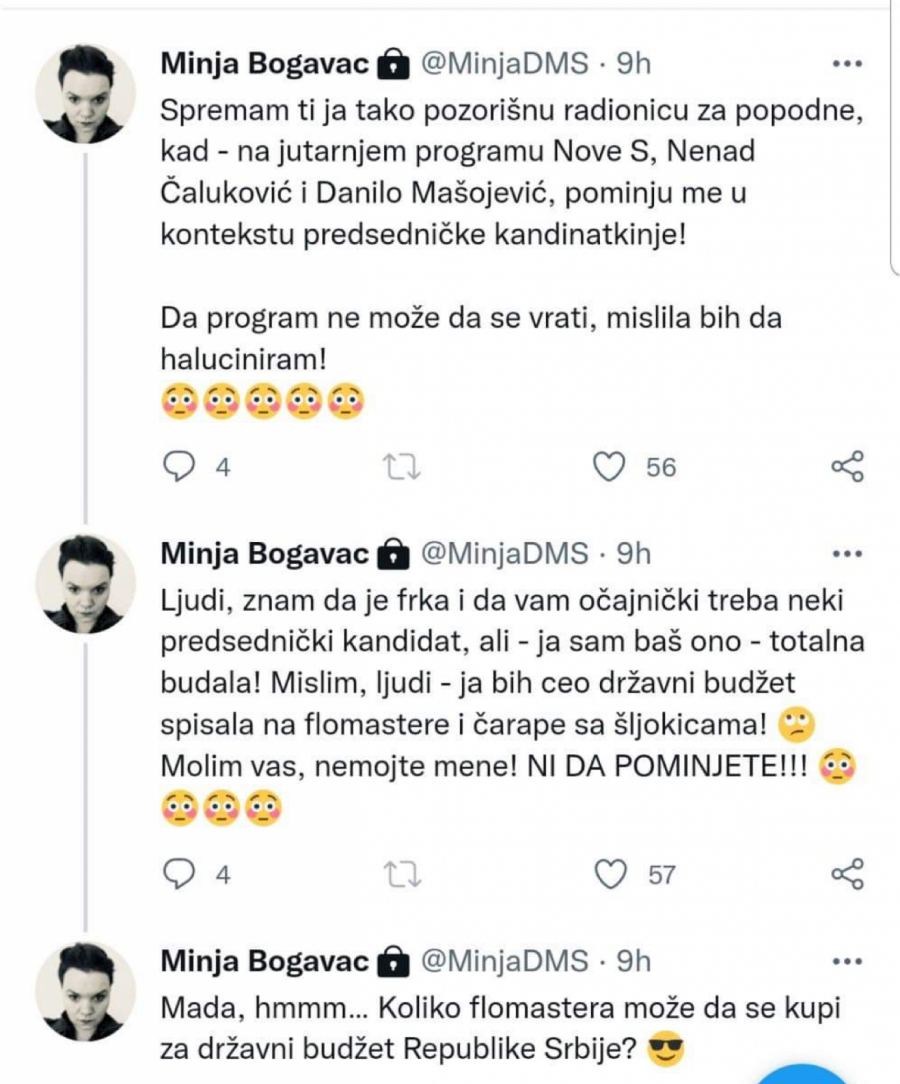Screen dimensions: 900x1084
Task: Click the @MinjaDMS handle on the second tweet
Action: 504,552
